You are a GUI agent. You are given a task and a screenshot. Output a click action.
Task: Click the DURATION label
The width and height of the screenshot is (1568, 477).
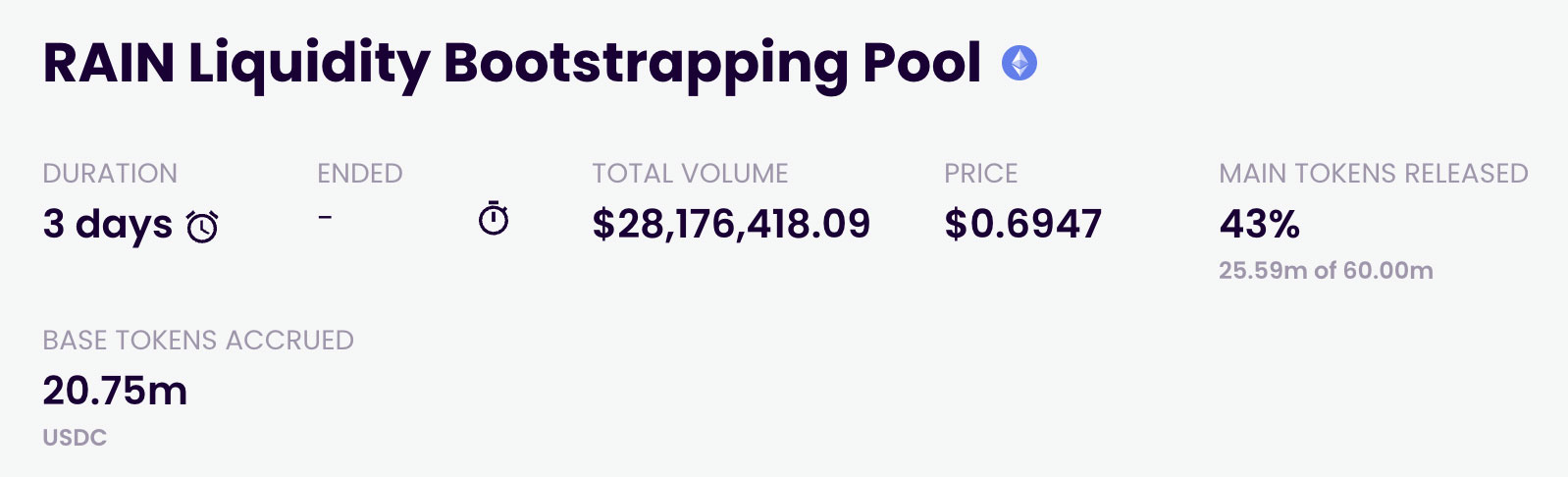click(x=110, y=174)
